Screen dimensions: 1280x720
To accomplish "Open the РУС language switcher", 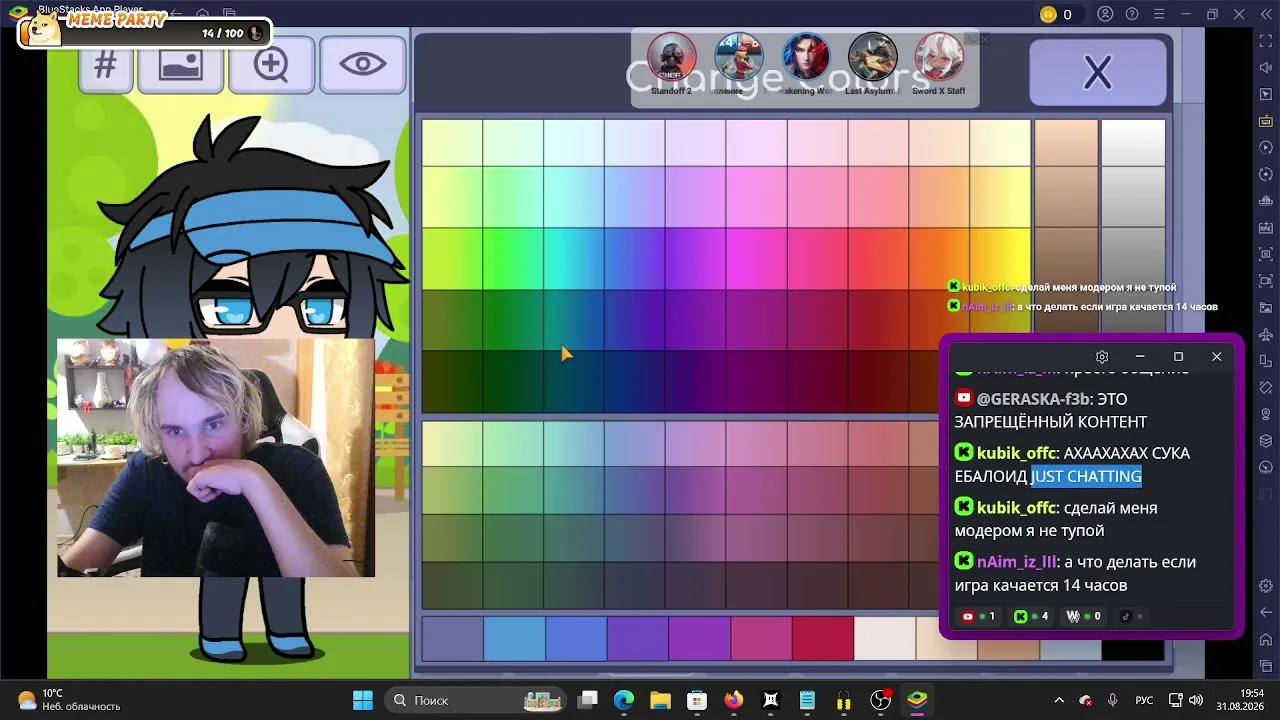I will [x=1144, y=700].
